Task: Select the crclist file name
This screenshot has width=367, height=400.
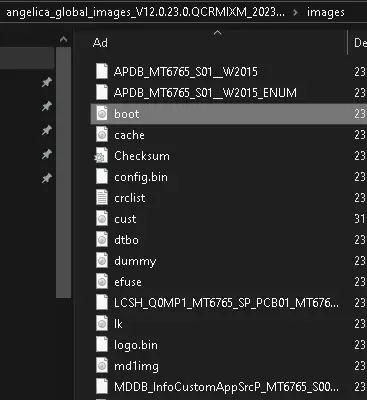Action: pos(130,198)
